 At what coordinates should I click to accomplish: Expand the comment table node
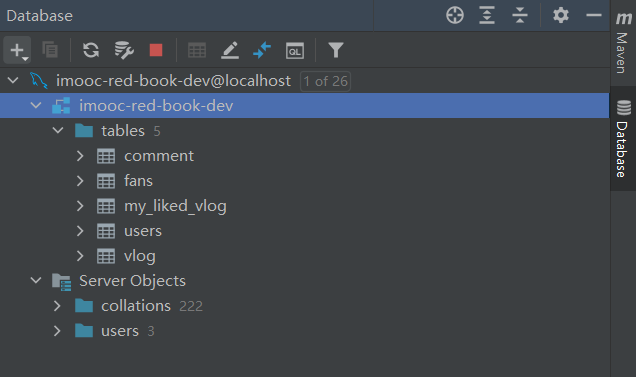click(80, 156)
